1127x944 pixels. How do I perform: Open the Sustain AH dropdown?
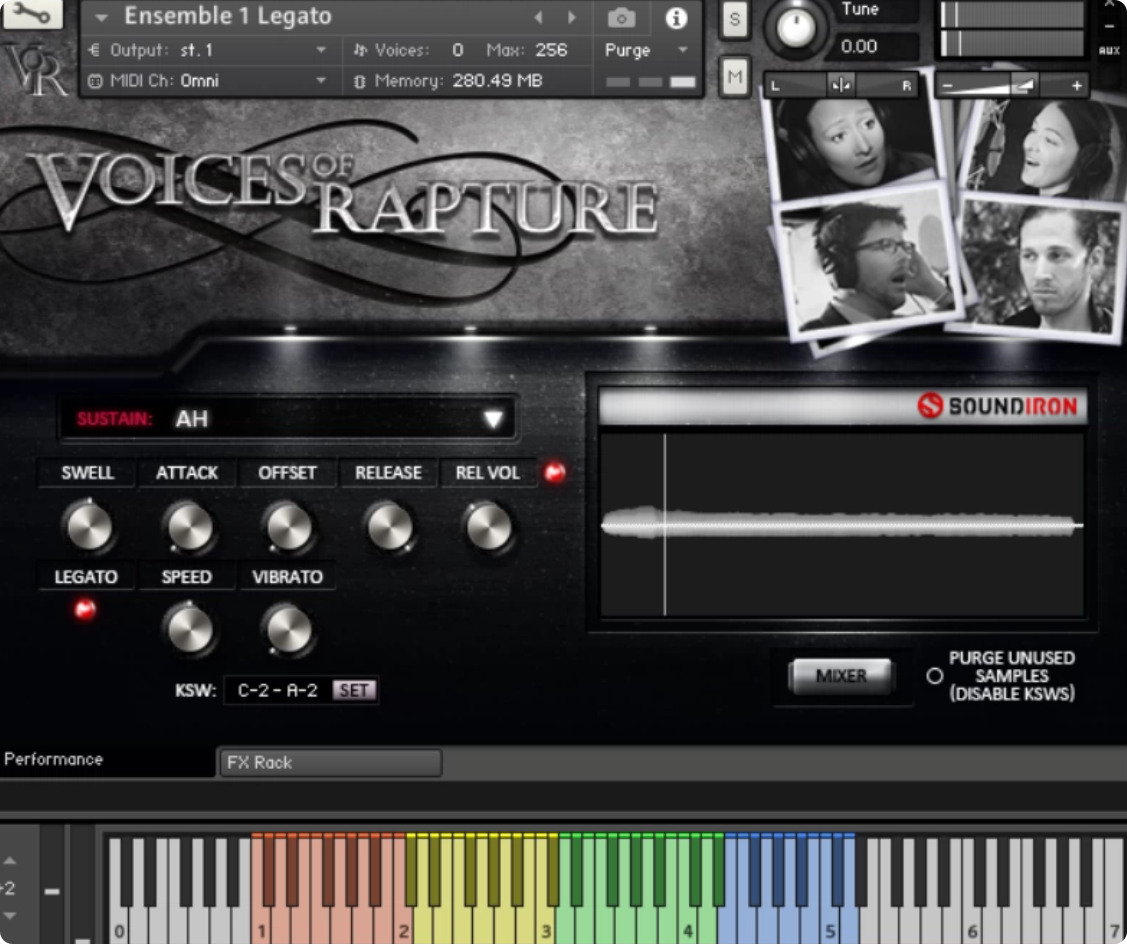(x=288, y=418)
